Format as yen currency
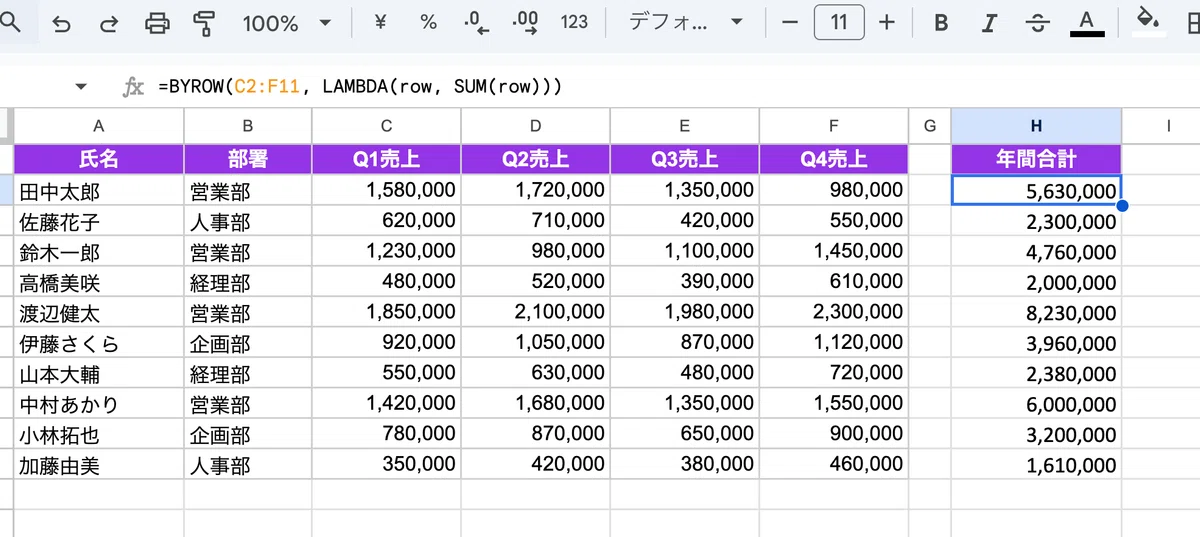This screenshot has height=537, width=1200. pyautogui.click(x=380, y=22)
